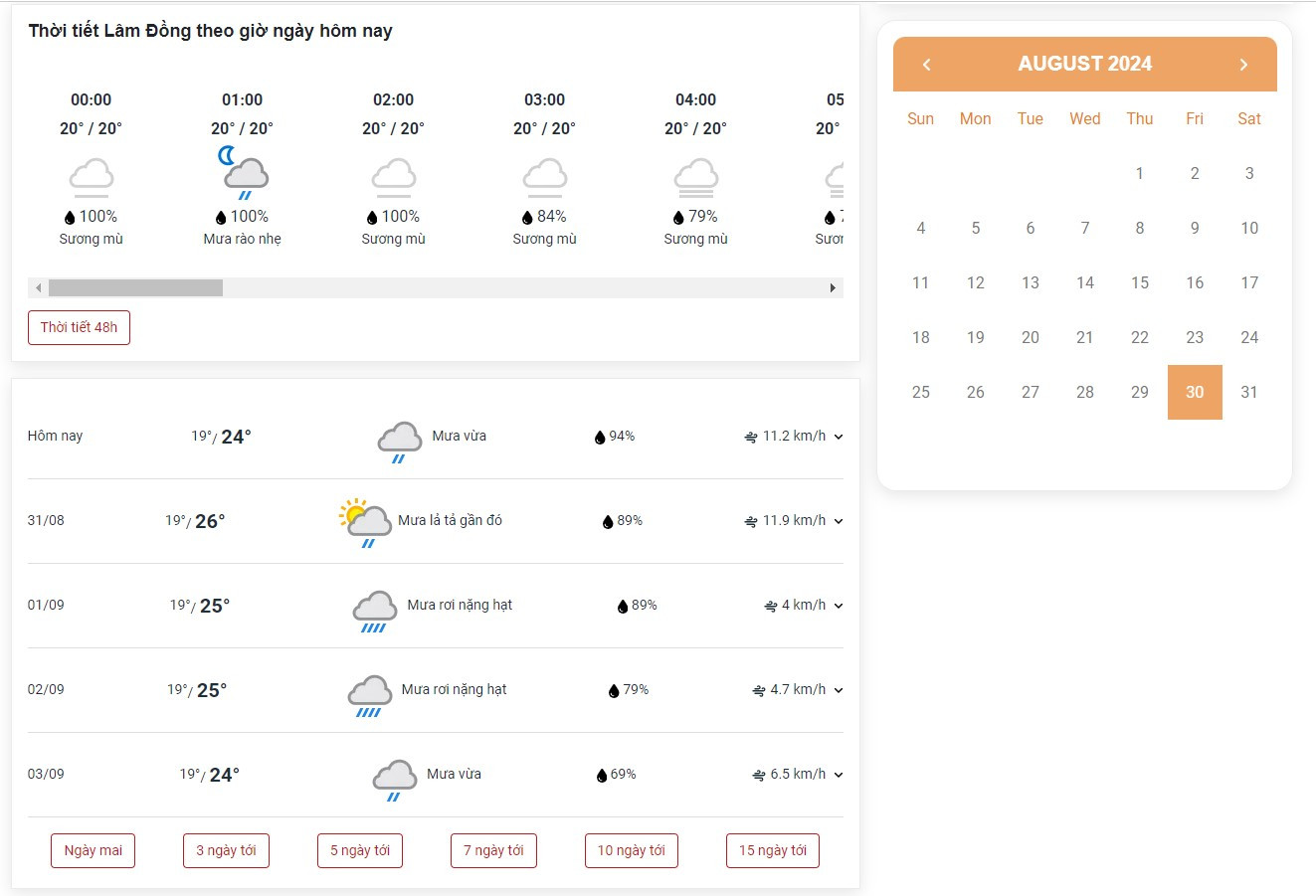The height and width of the screenshot is (896, 1316).
Task: Click the wind icon beside 4.7 km/h
Action: pos(759,691)
